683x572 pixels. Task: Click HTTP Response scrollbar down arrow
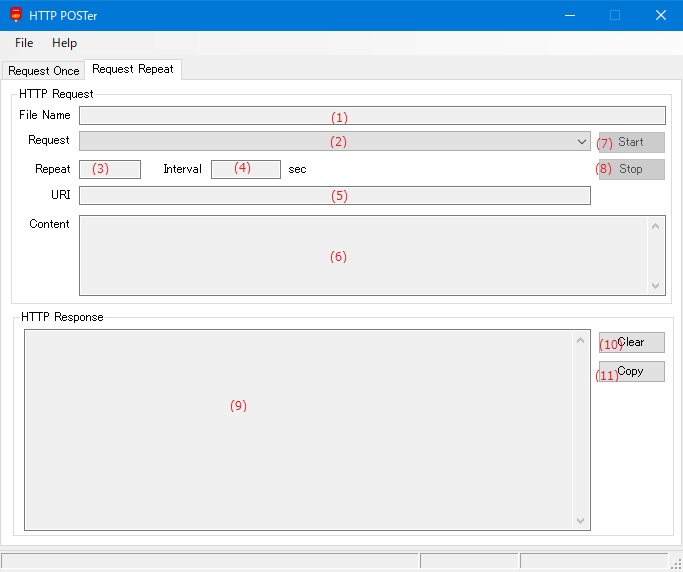point(580,521)
